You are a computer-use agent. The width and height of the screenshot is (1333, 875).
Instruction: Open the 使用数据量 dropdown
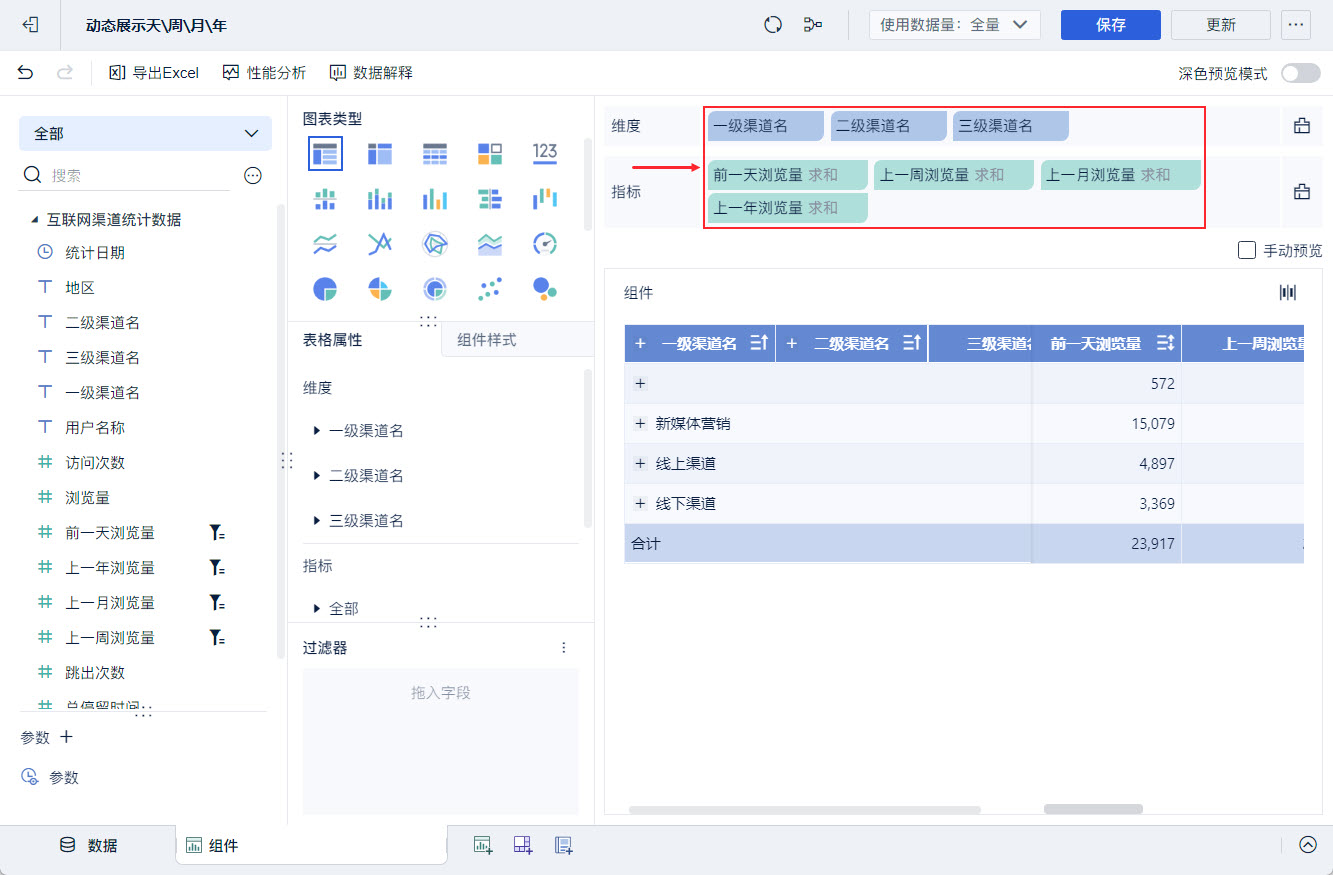tap(955, 25)
